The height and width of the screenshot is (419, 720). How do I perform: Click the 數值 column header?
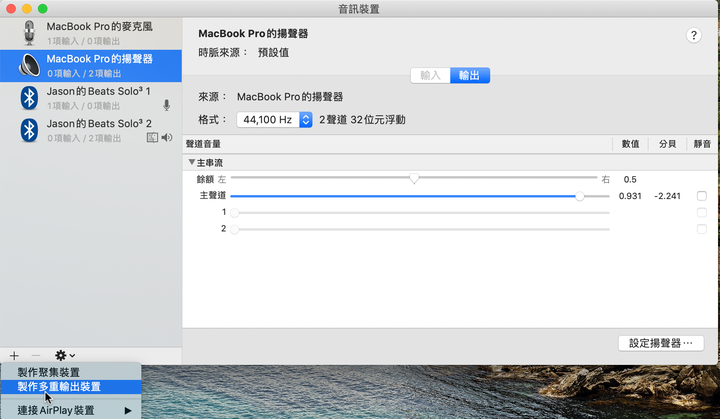(x=630, y=144)
